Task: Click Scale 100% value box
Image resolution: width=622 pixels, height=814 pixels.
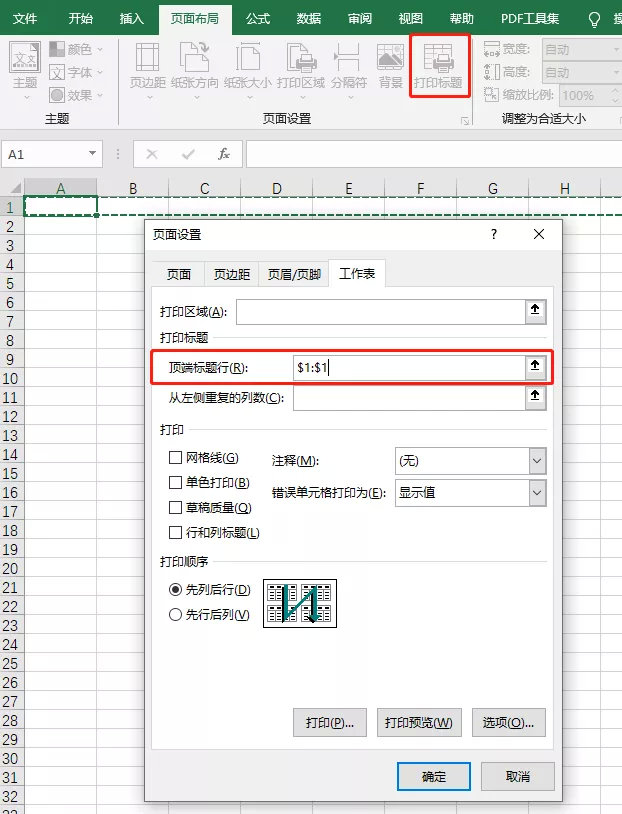Action: (584, 95)
